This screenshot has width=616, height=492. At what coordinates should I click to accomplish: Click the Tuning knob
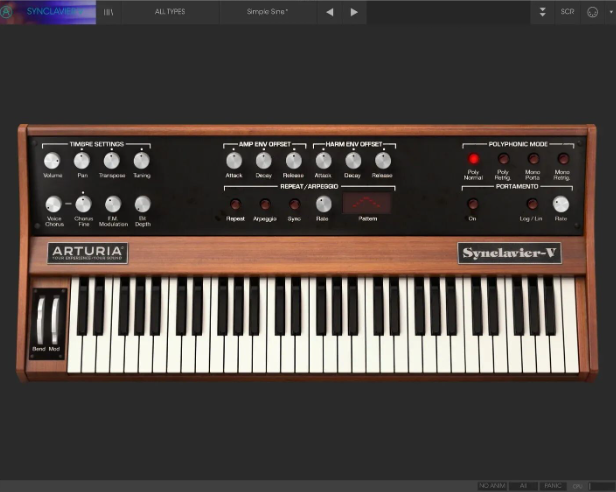141,161
